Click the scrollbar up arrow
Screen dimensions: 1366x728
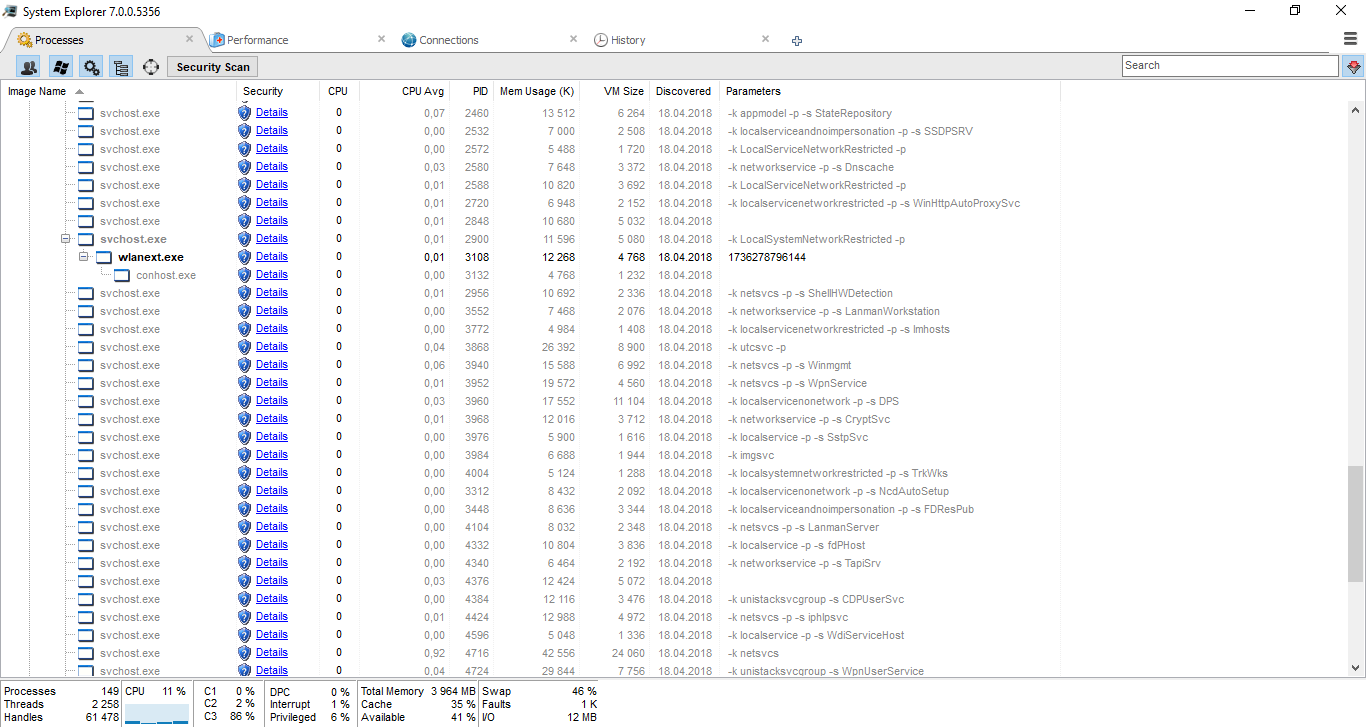point(1355,111)
